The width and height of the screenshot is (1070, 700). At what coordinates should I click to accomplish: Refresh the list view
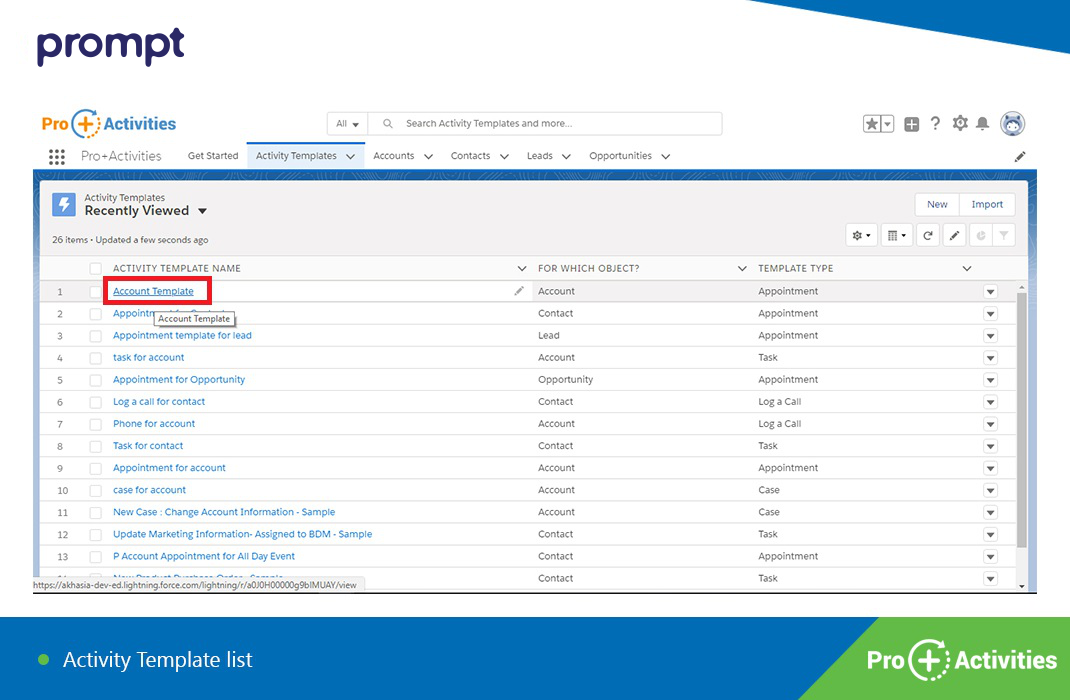tap(928, 236)
